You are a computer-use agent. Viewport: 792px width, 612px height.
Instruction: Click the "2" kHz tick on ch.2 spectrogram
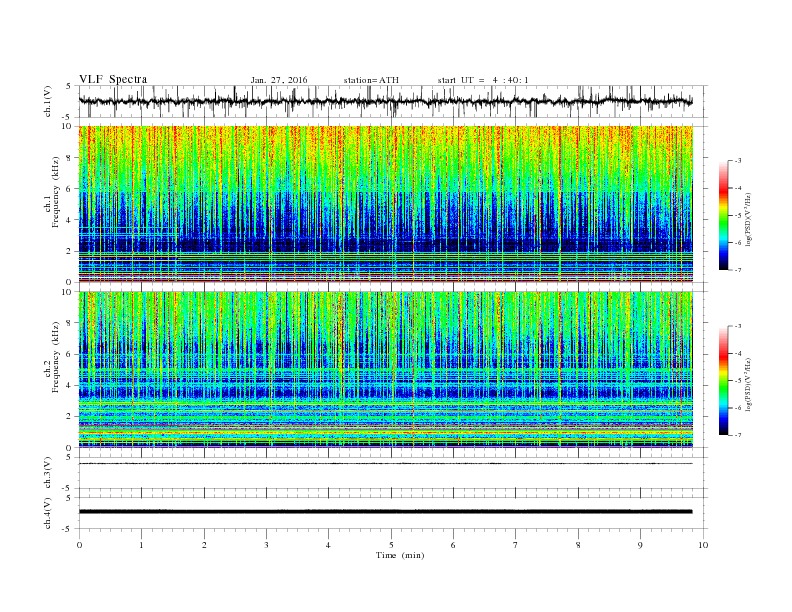point(70,417)
